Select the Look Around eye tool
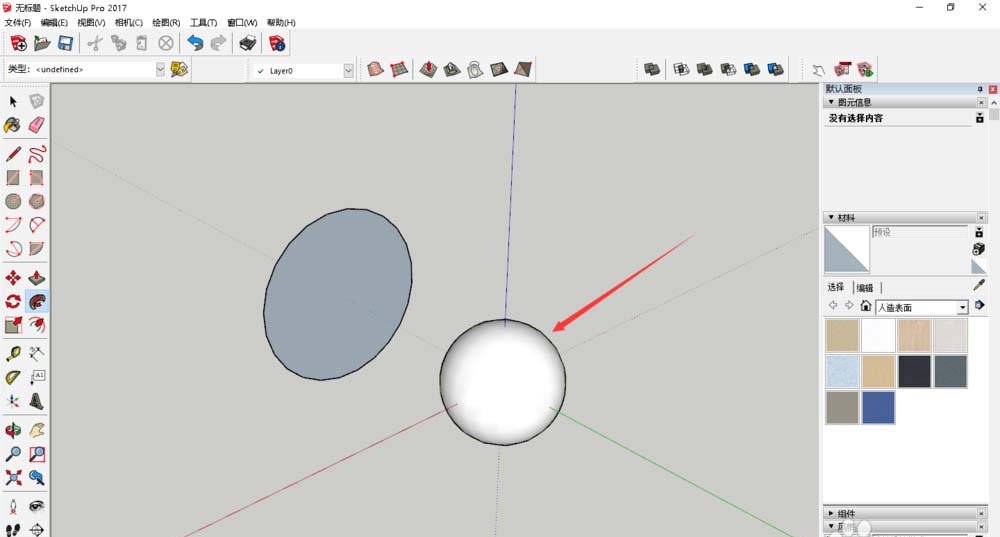 coord(37,506)
